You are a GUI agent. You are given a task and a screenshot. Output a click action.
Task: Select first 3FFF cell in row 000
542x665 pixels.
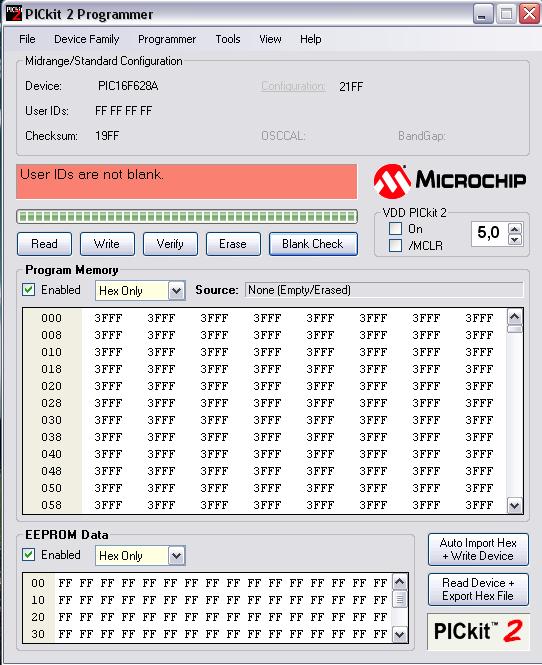coord(108,318)
